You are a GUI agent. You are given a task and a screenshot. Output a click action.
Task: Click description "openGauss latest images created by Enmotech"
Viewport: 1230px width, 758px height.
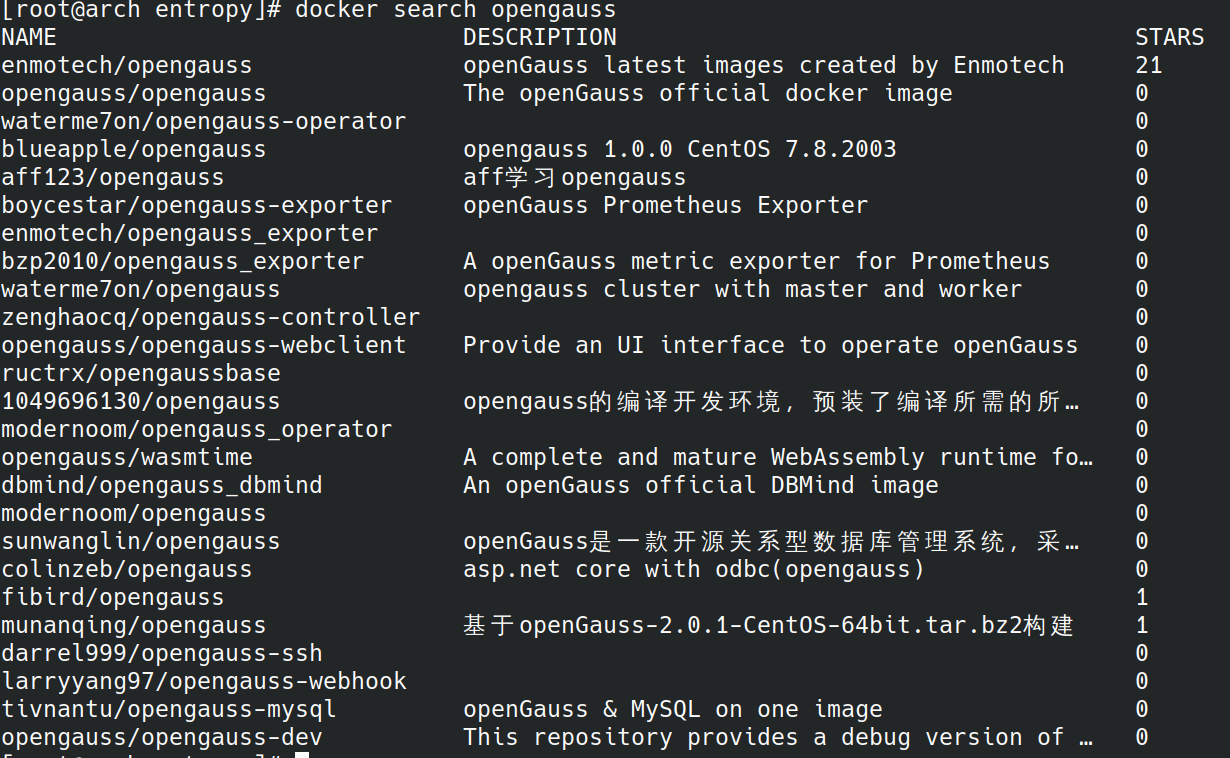764,66
